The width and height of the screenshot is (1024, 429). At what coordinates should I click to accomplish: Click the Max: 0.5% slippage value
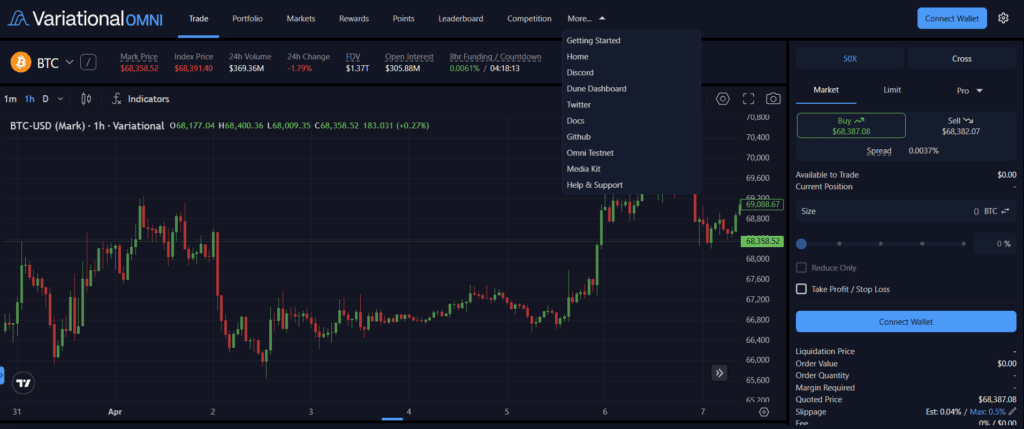[x=988, y=412]
